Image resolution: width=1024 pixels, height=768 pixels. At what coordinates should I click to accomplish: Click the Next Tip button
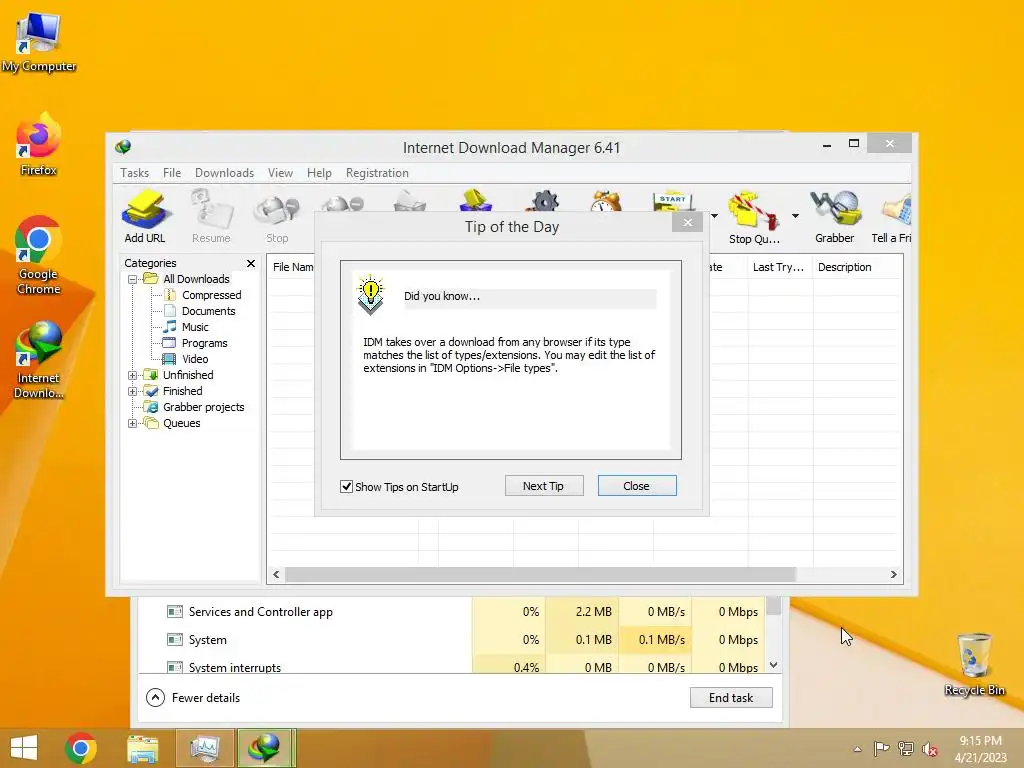[544, 486]
